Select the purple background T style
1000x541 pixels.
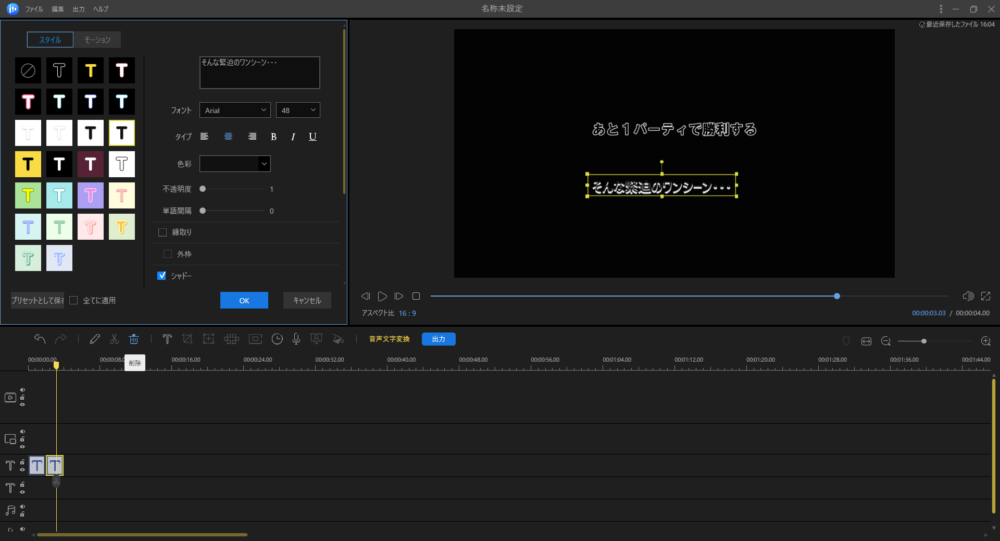coord(91,195)
